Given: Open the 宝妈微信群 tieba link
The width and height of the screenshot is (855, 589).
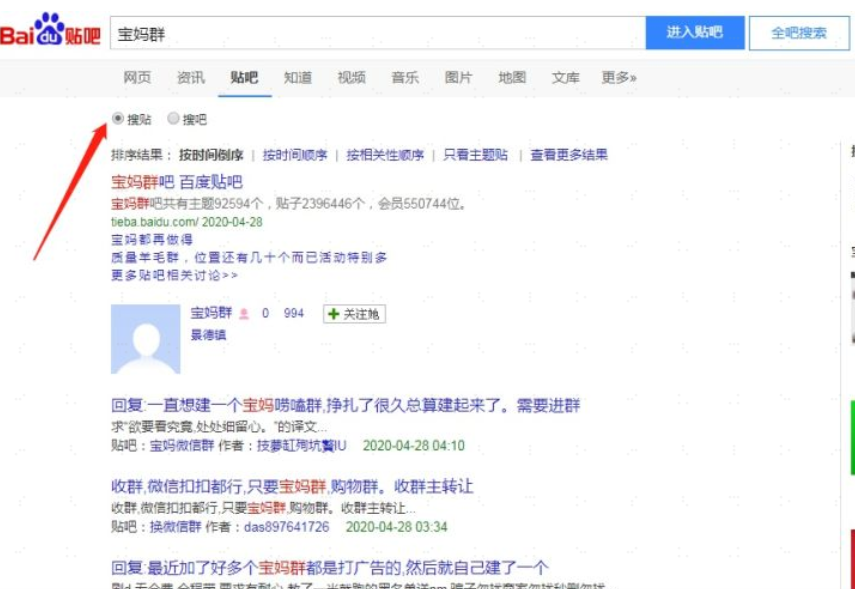Looking at the screenshot, I should (x=182, y=446).
